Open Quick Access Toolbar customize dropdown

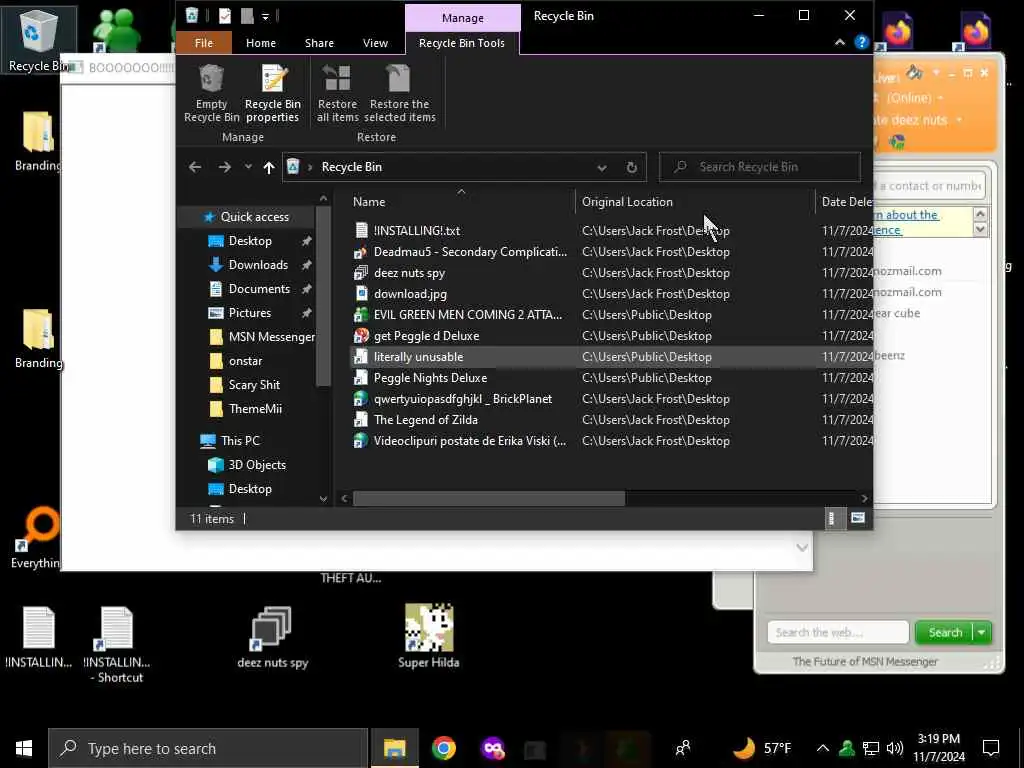click(265, 16)
